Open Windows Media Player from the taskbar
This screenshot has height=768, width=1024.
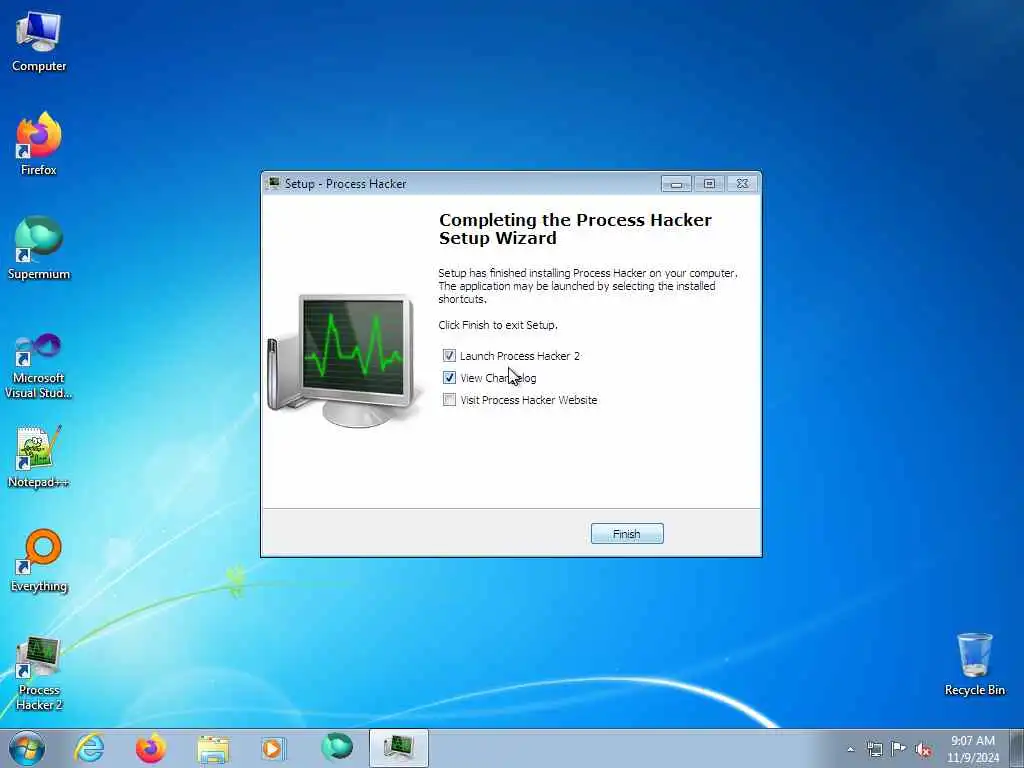274,748
